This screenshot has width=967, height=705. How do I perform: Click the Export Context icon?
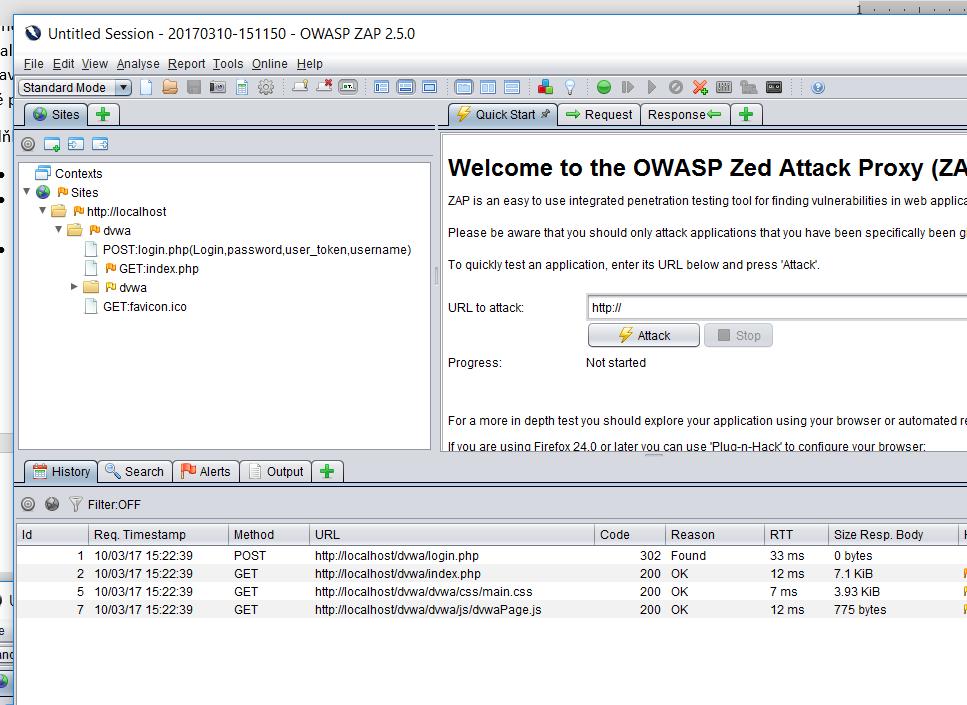(x=100, y=144)
